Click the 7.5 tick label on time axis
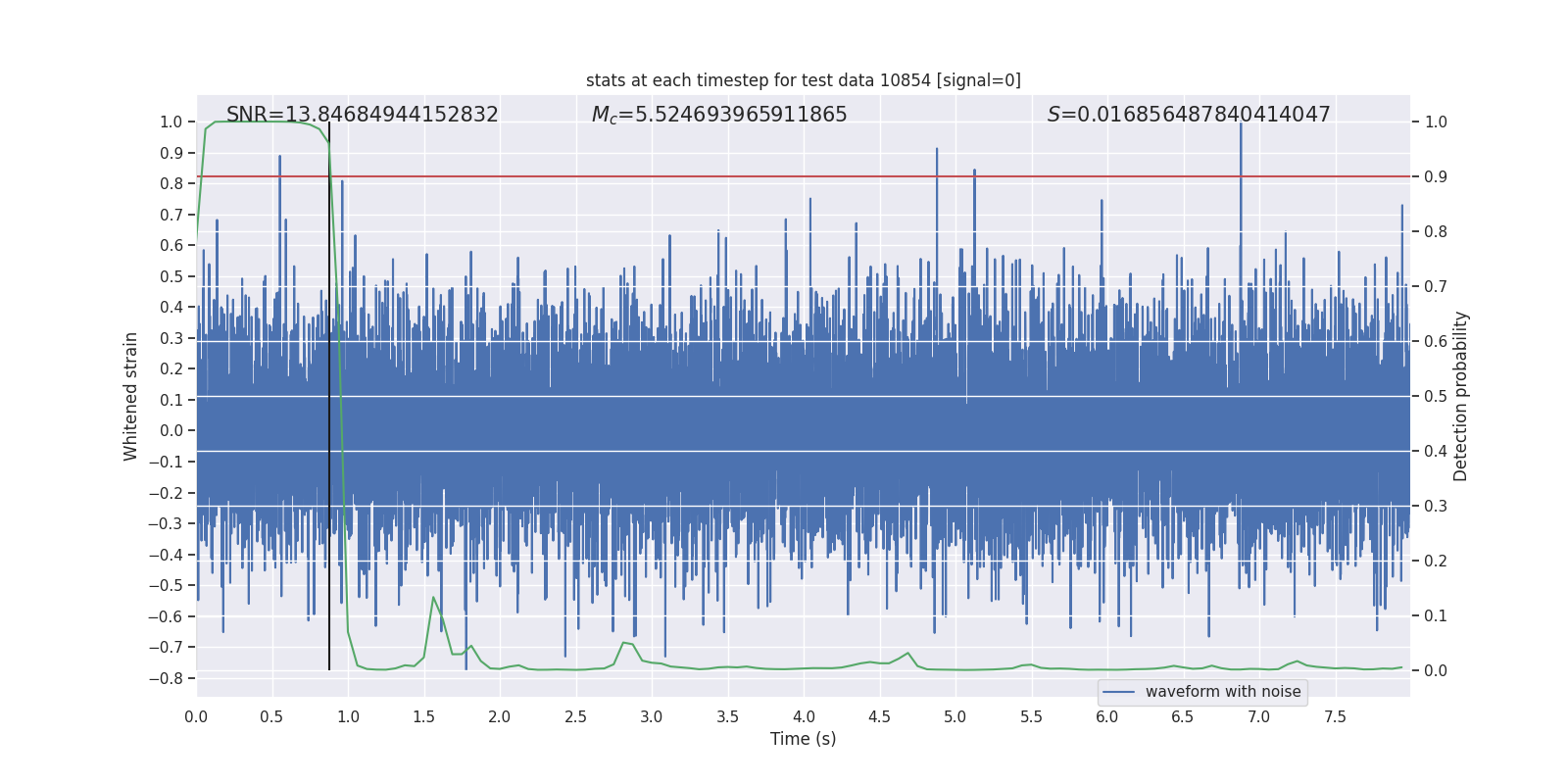The image size is (1568, 784). 1335,716
